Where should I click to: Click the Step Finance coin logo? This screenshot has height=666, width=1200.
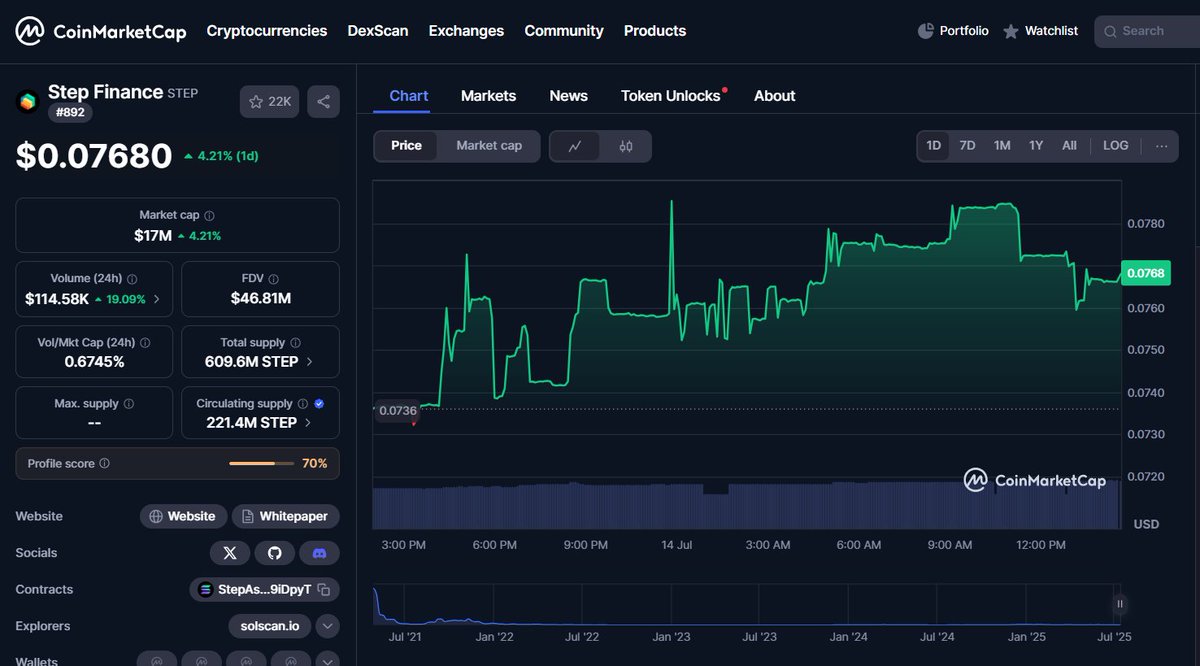pos(27,101)
